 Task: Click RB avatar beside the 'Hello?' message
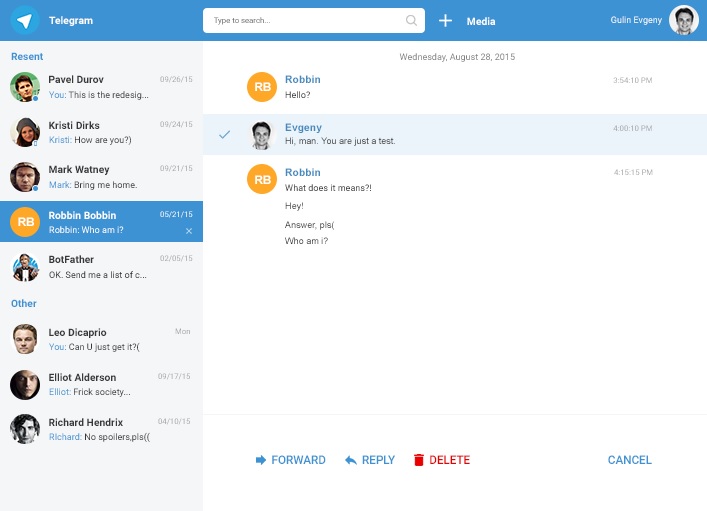point(262,87)
